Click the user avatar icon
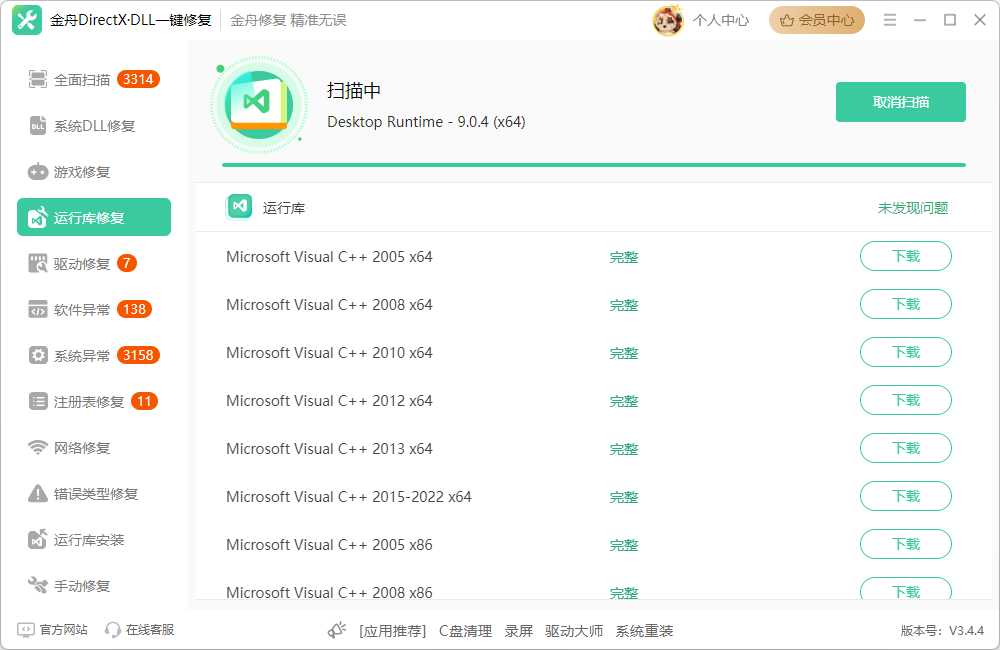The image size is (1000, 650). (668, 20)
